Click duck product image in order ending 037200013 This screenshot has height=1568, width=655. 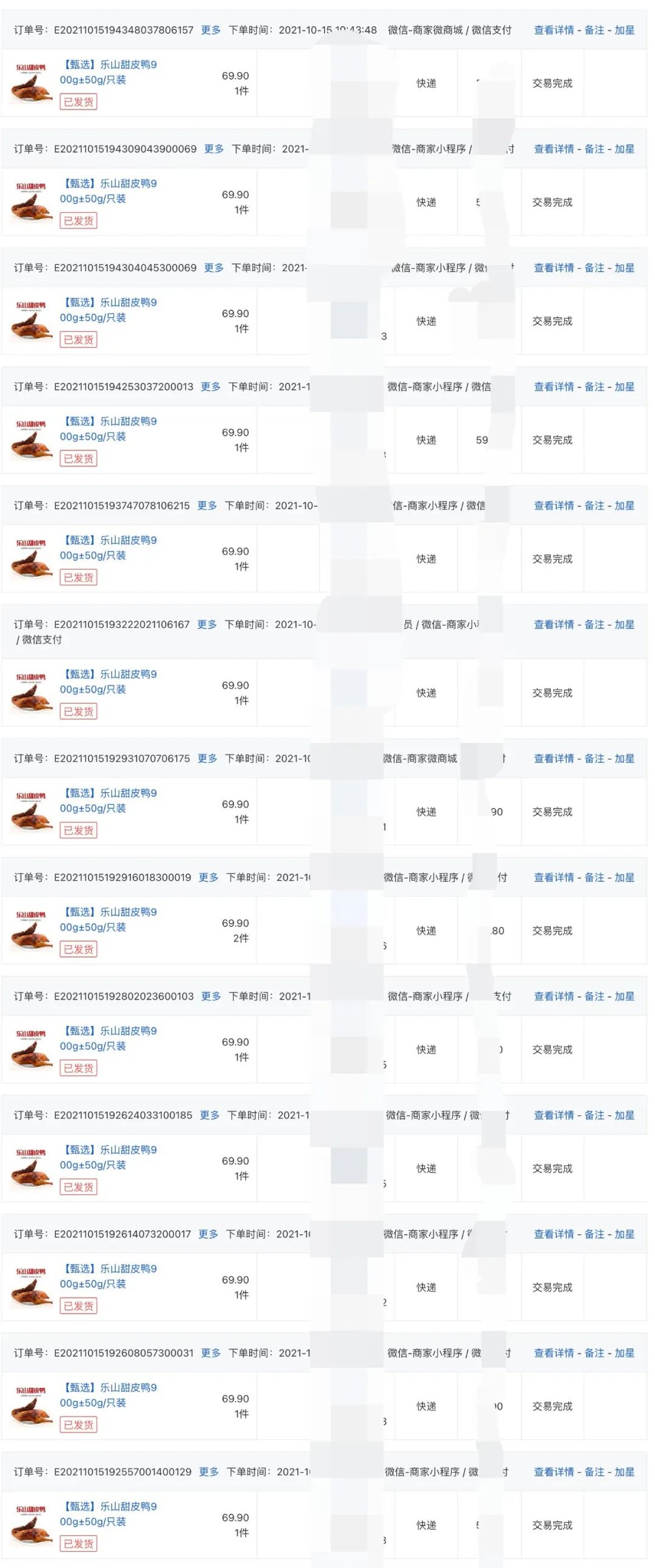tap(31, 440)
